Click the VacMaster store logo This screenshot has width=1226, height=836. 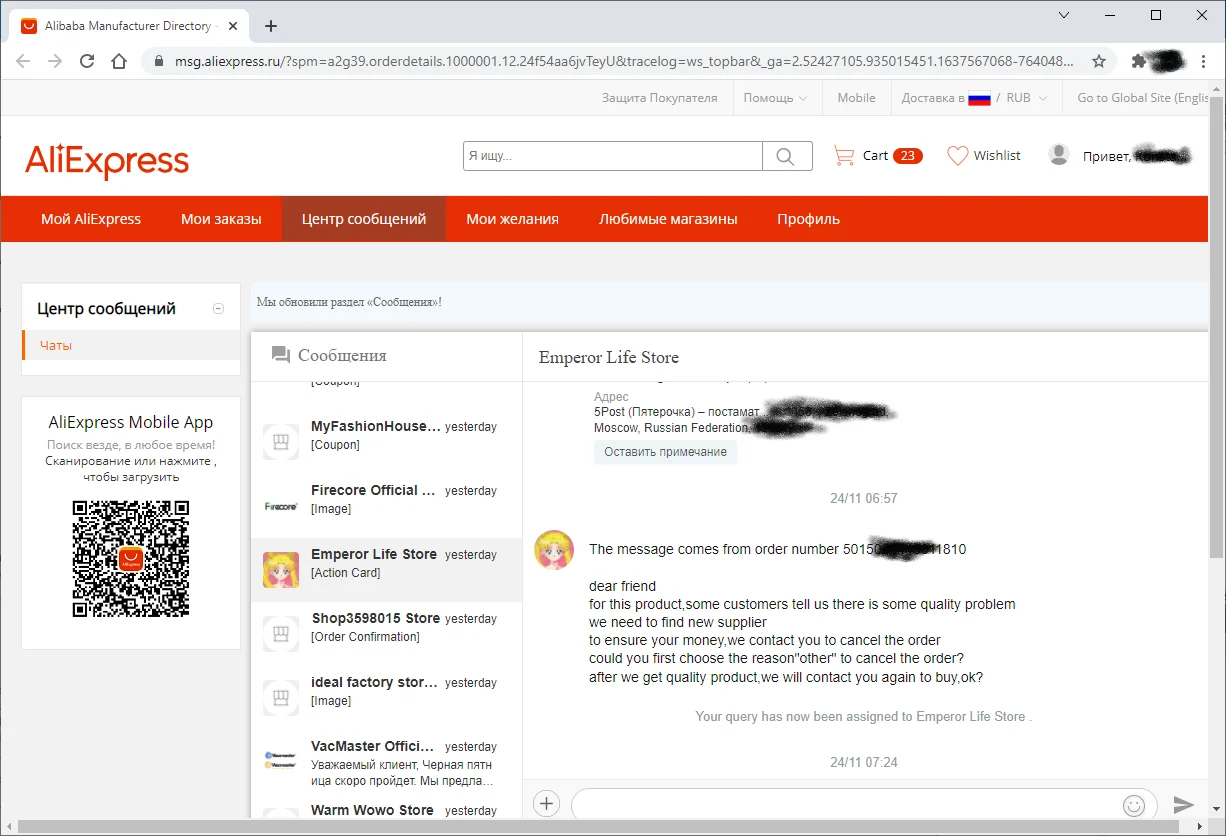coord(281,760)
